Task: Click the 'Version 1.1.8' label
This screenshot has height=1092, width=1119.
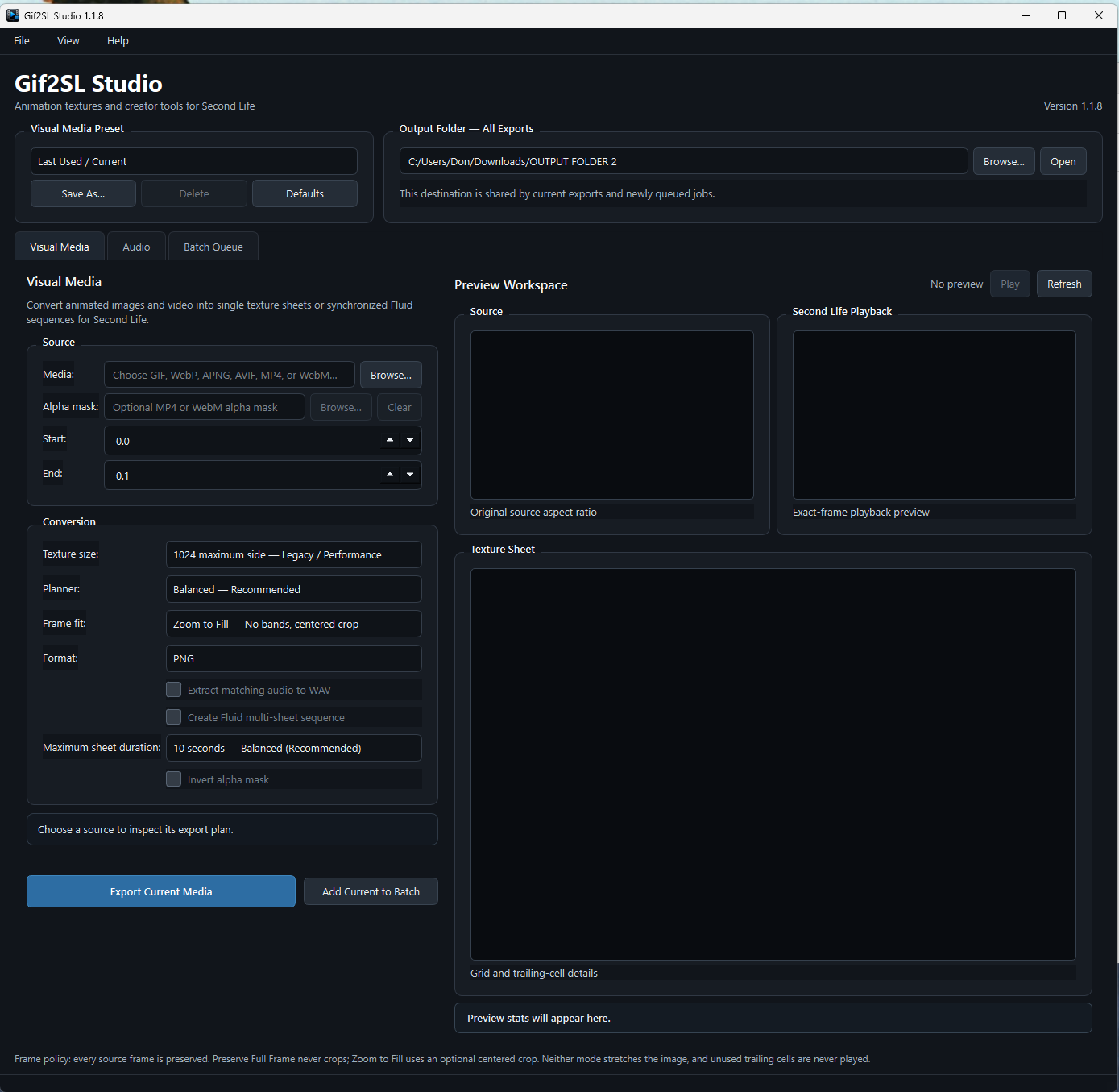Action: [1073, 106]
